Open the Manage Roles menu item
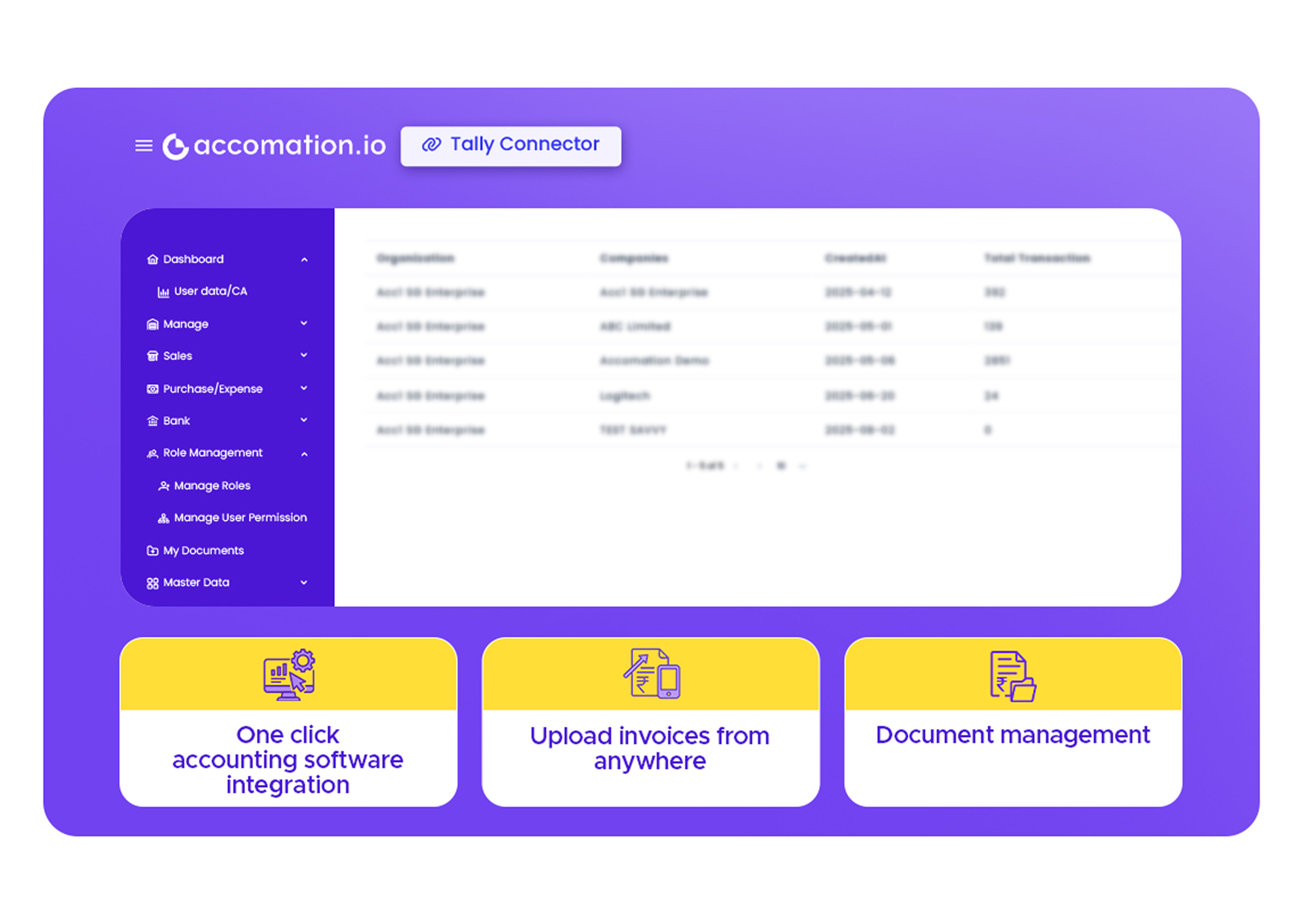1302x924 pixels. 212,486
